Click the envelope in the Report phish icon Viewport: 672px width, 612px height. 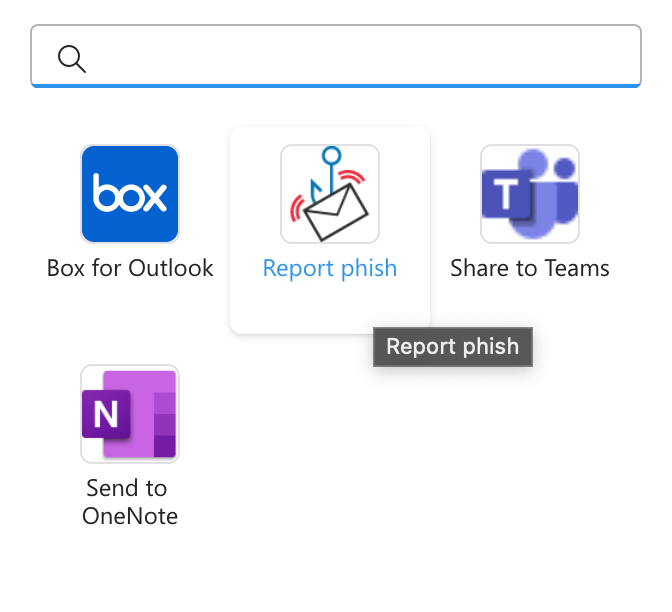(x=336, y=212)
